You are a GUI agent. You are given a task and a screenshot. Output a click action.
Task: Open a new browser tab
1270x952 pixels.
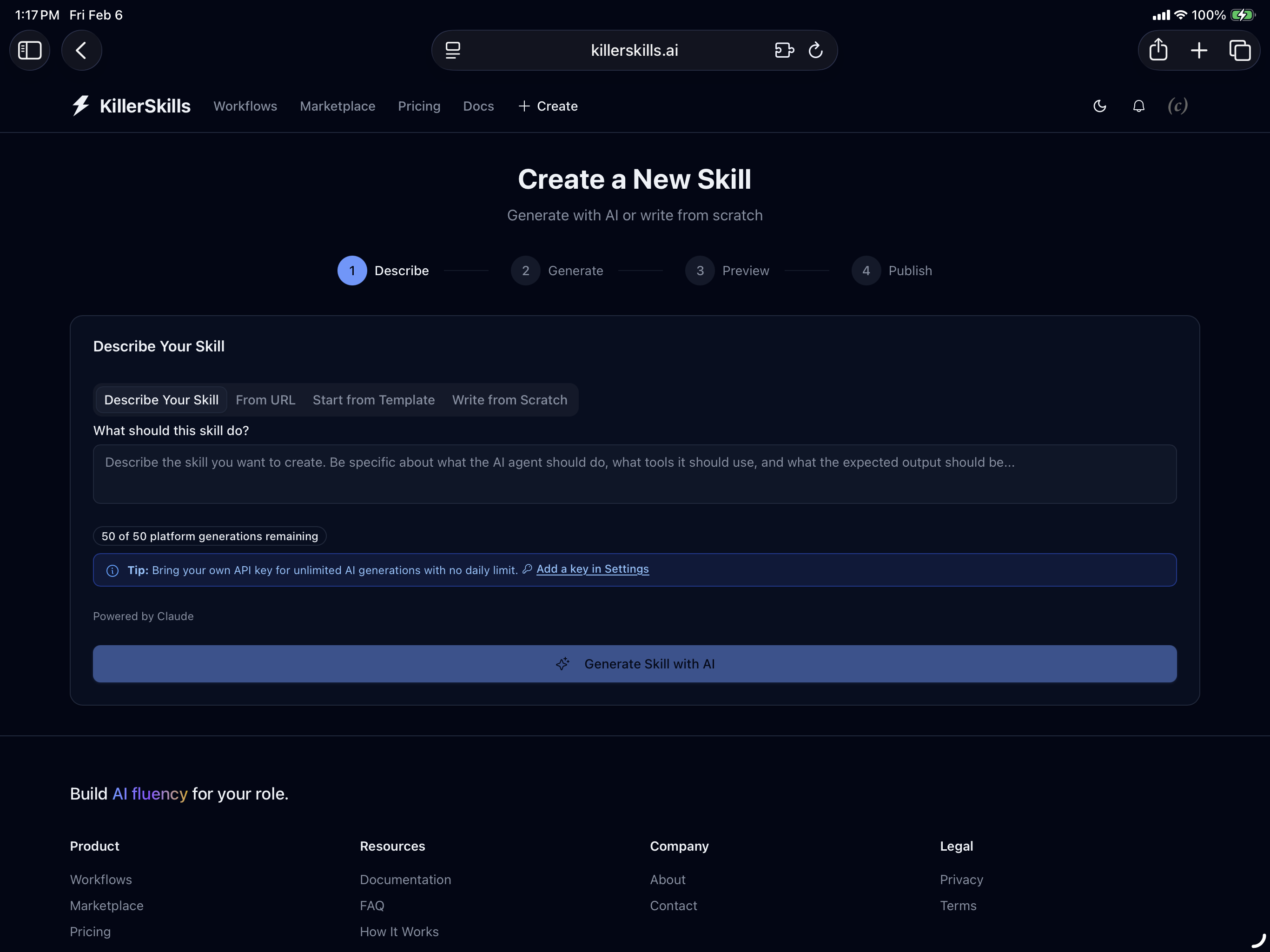(x=1199, y=51)
